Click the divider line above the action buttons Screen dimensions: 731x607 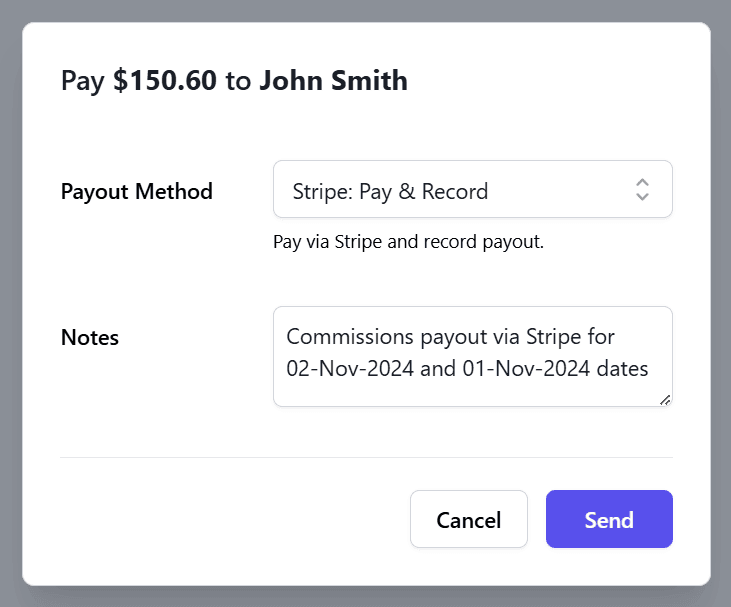366,457
